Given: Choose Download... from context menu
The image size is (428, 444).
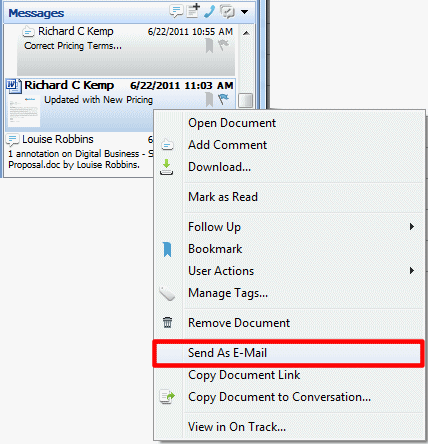Looking at the screenshot, I should [288, 167].
